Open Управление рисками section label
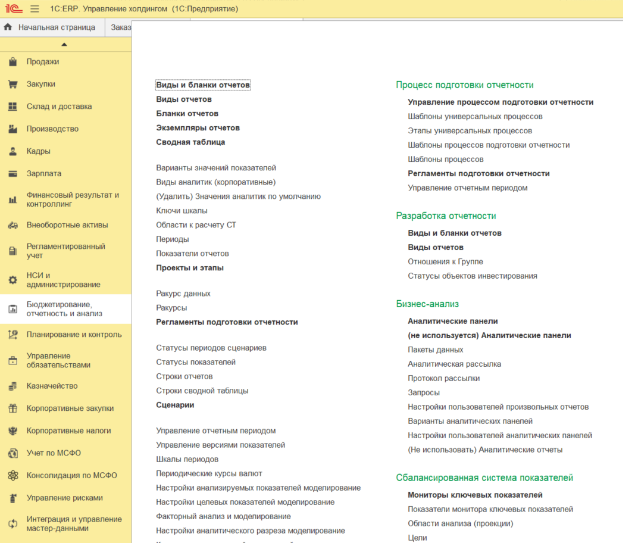This screenshot has width=624, height=544. [65, 498]
